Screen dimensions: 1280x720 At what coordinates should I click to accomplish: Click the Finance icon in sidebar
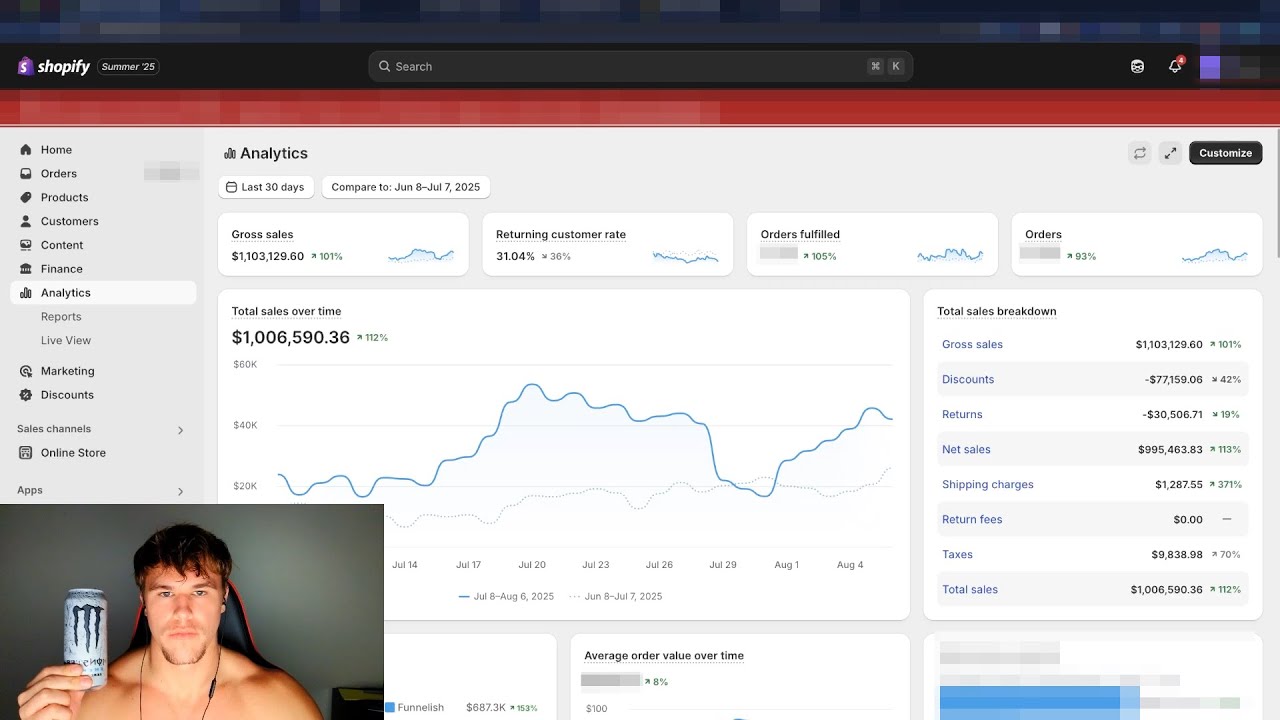(x=26, y=269)
